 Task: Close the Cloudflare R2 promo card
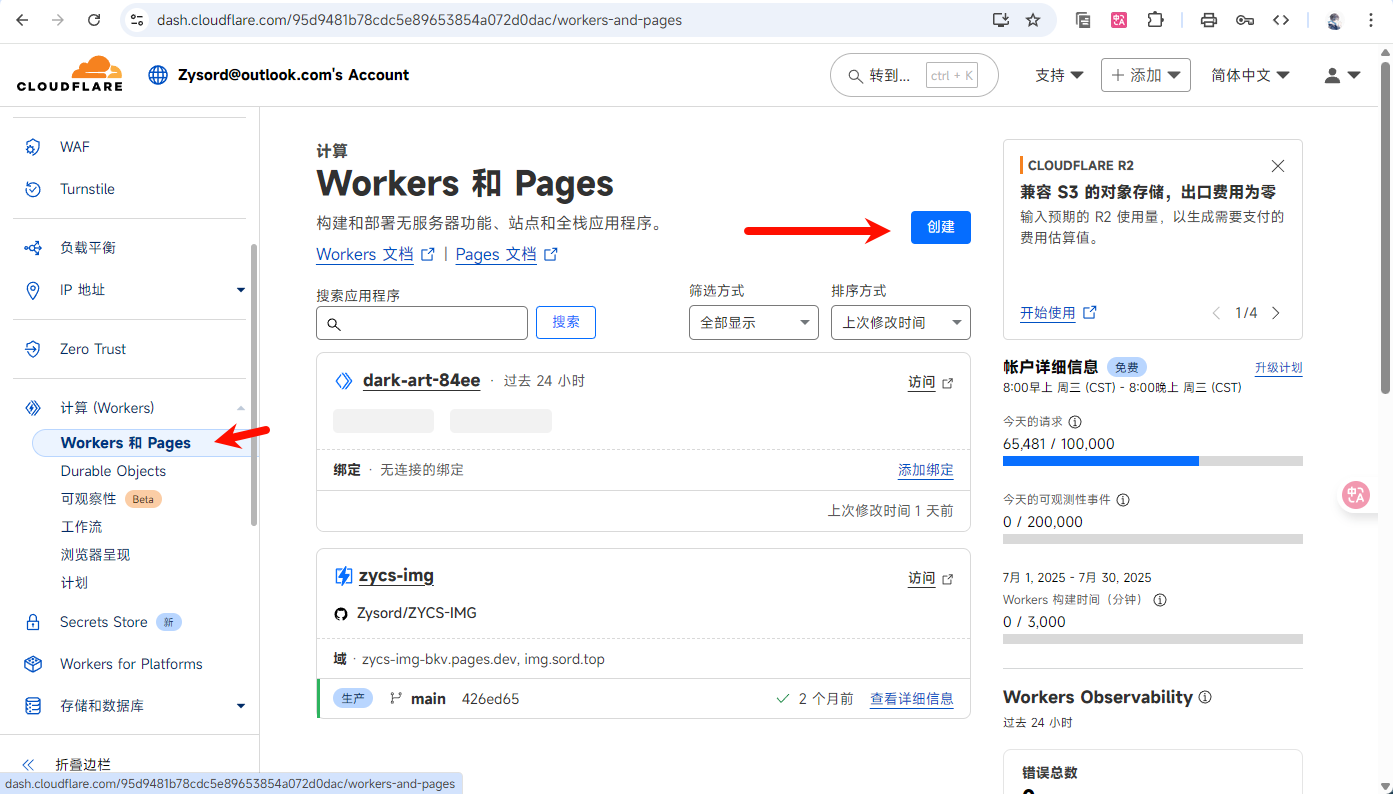pos(1277,166)
